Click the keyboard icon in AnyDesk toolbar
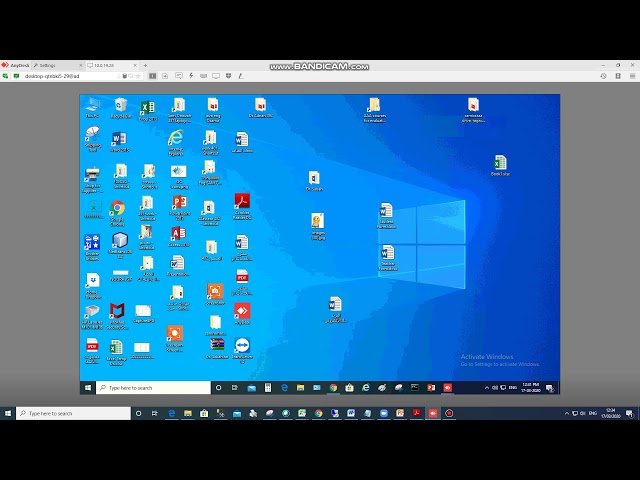The height and width of the screenshot is (480, 640). [x=203, y=76]
